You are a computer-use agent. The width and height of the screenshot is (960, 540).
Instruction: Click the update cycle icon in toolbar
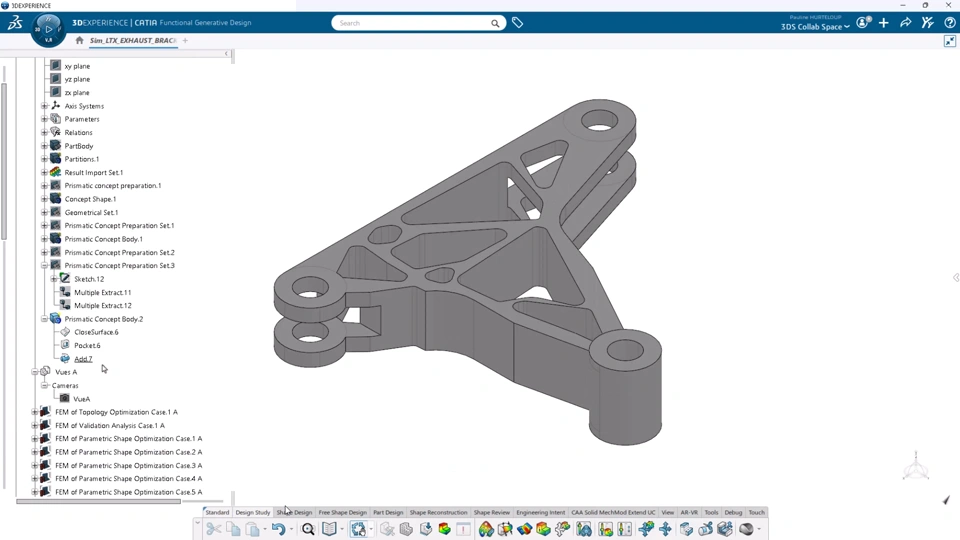tap(359, 529)
